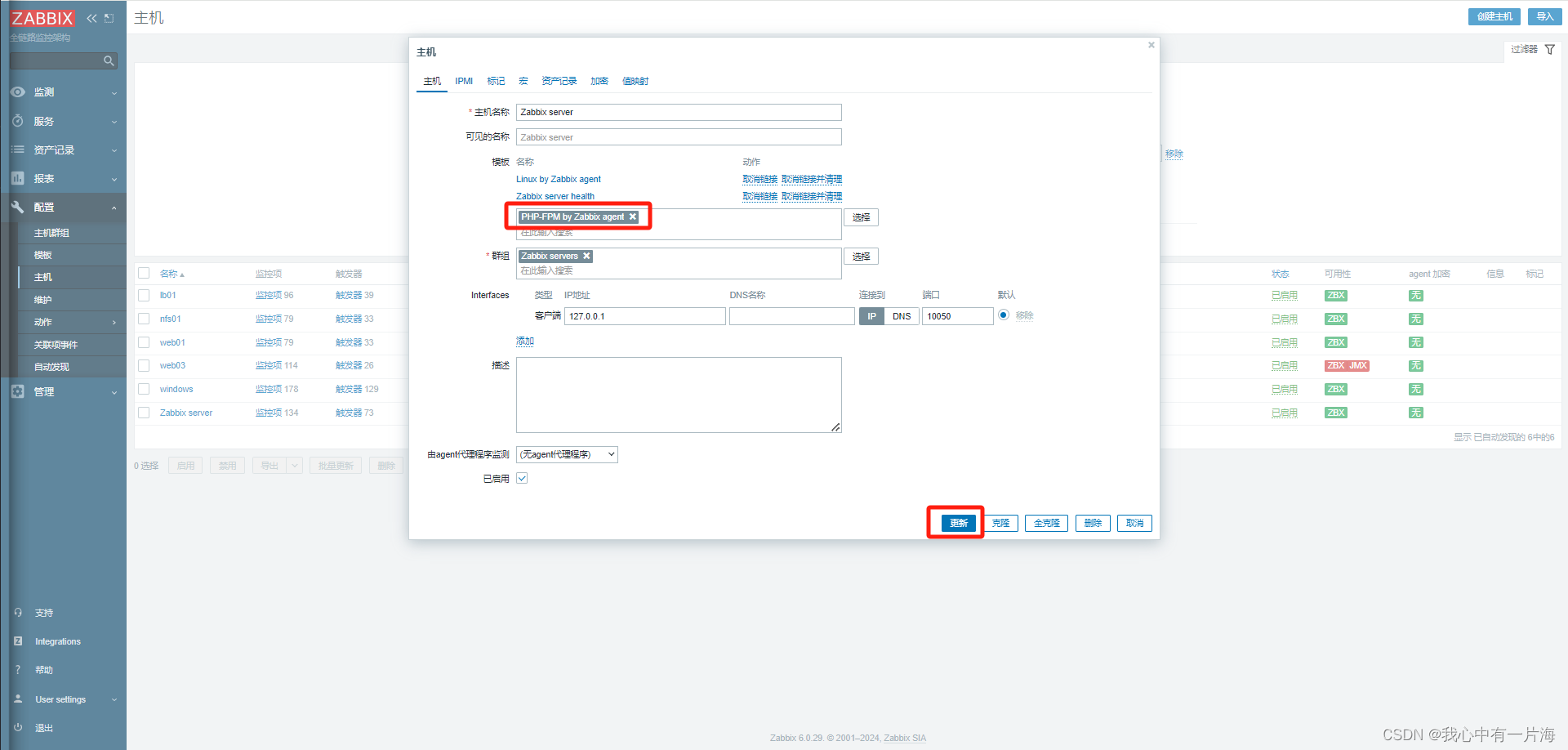Open the 导出 export dropdown arrow
1568x750 pixels.
click(x=295, y=466)
